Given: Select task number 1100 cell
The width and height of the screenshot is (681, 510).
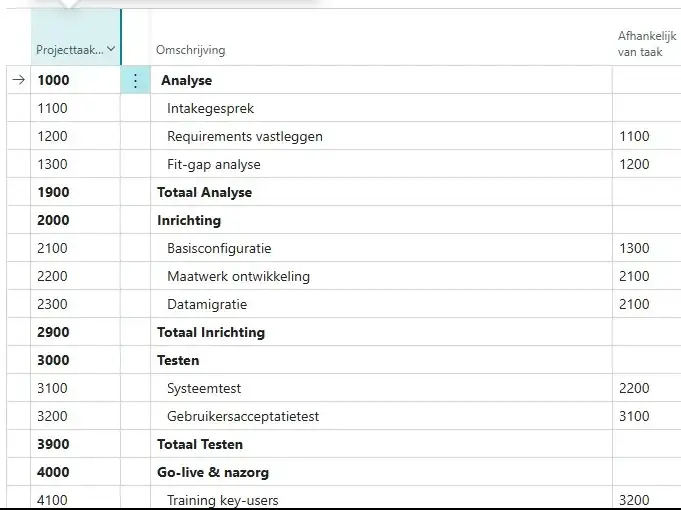Looking at the screenshot, I should (x=76, y=108).
